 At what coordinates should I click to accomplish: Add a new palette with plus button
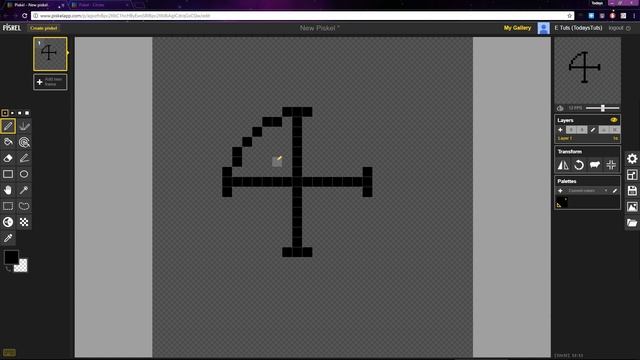[x=560, y=191]
